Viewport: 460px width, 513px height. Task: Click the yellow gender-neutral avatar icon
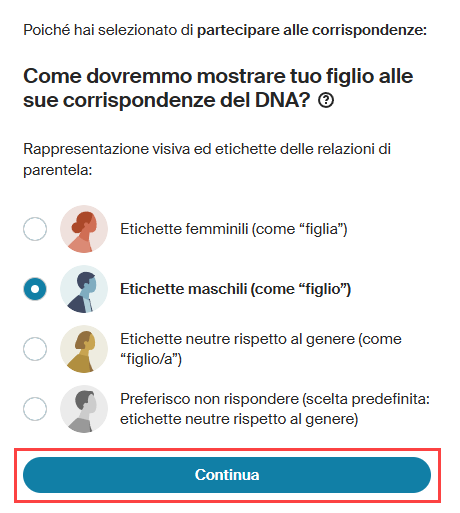84,349
